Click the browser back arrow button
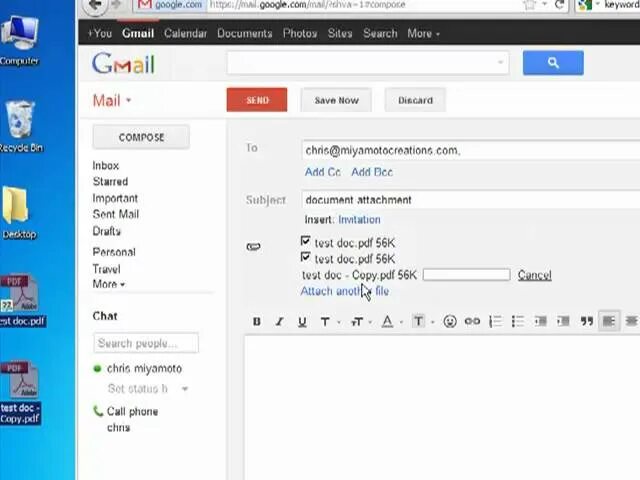640x480 pixels. pyautogui.click(x=95, y=6)
